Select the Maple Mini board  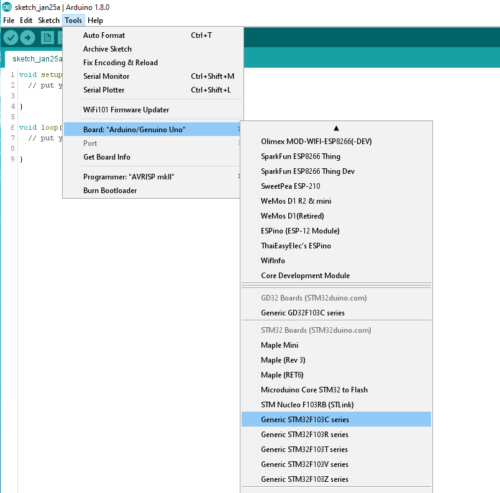(x=336, y=345)
